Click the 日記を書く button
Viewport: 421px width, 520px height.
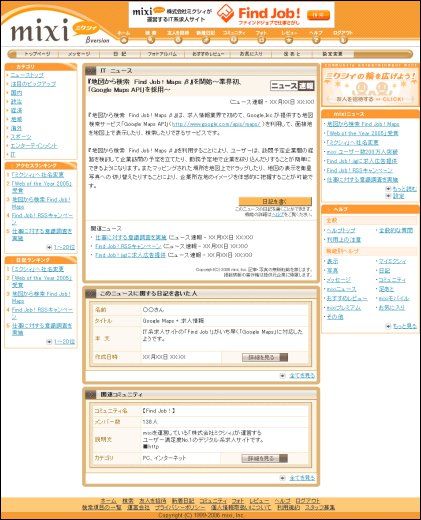275,201
